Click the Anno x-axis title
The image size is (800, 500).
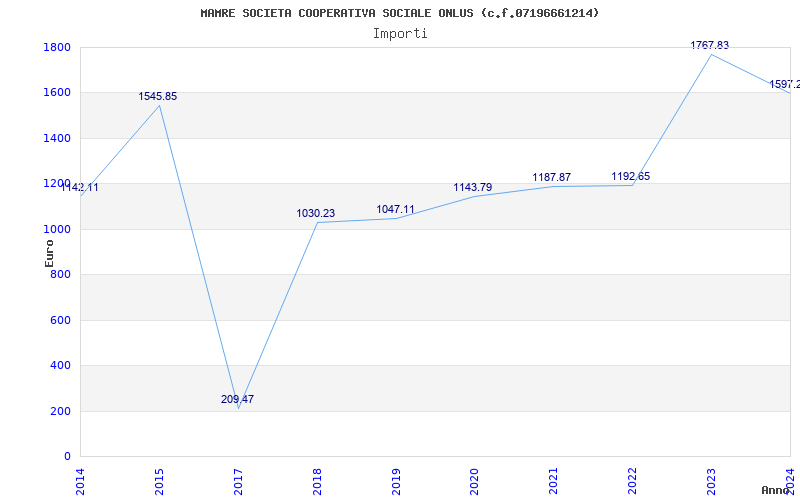(x=775, y=490)
